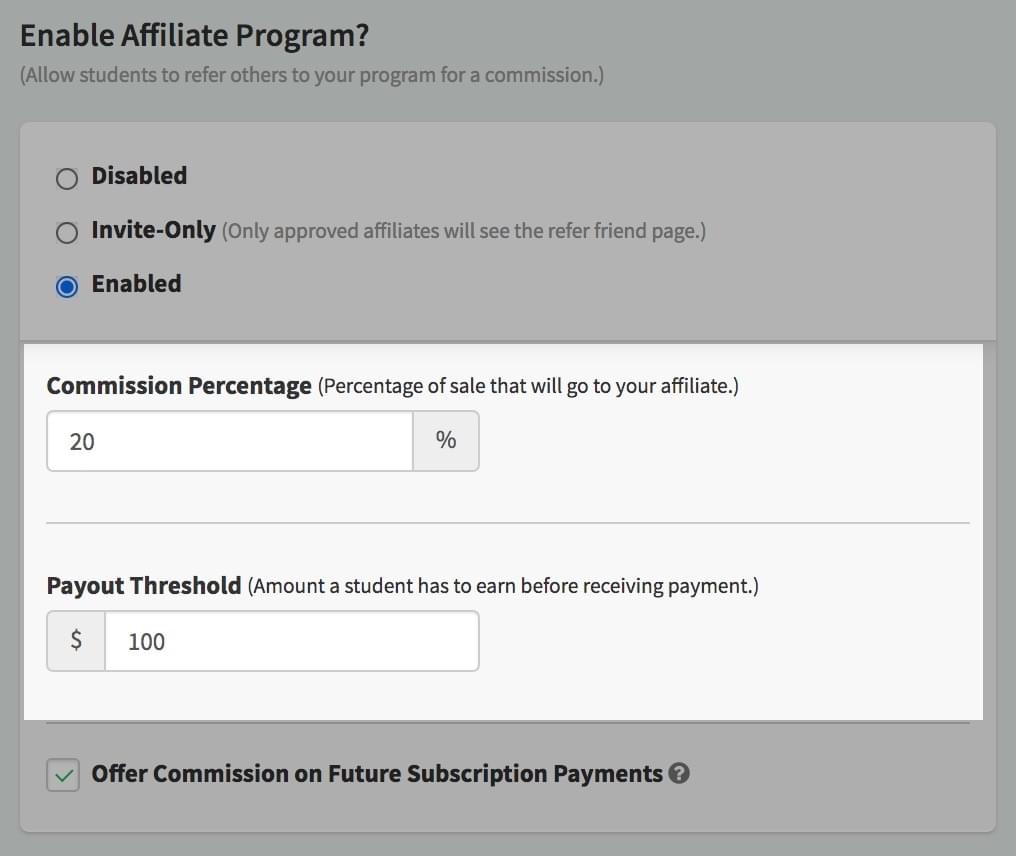Click the Disabled option label
The width and height of the screenshot is (1016, 856).
click(x=139, y=176)
